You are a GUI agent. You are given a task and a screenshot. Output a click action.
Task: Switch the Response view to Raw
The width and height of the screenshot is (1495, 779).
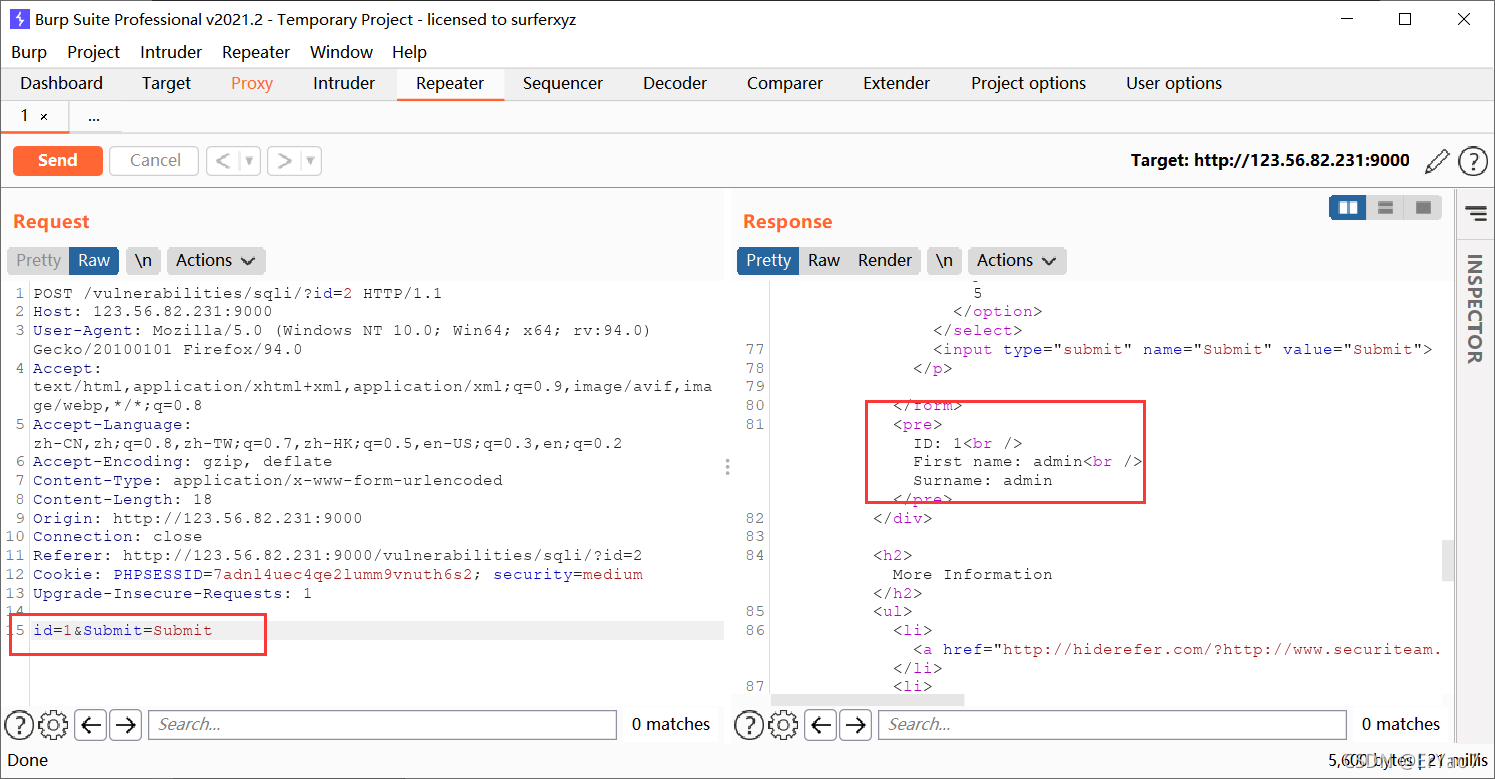[824, 260]
